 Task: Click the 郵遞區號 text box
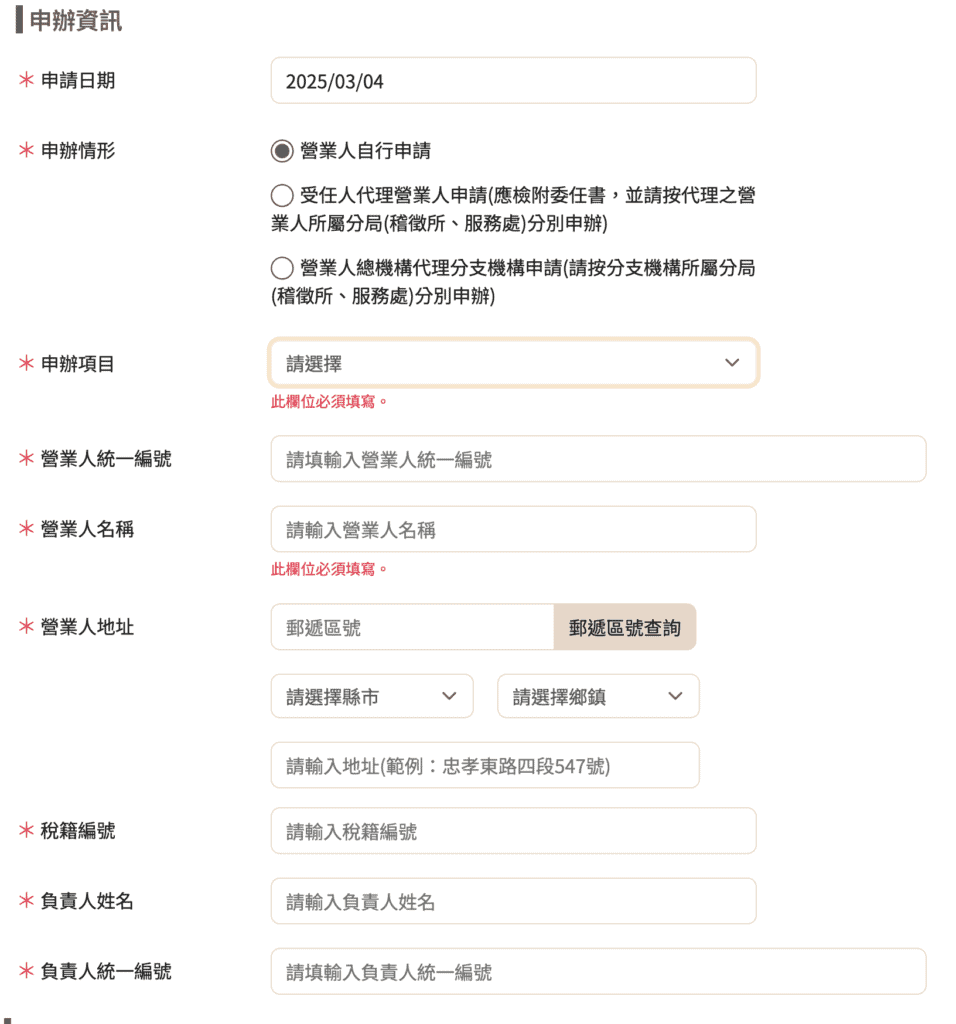click(412, 627)
